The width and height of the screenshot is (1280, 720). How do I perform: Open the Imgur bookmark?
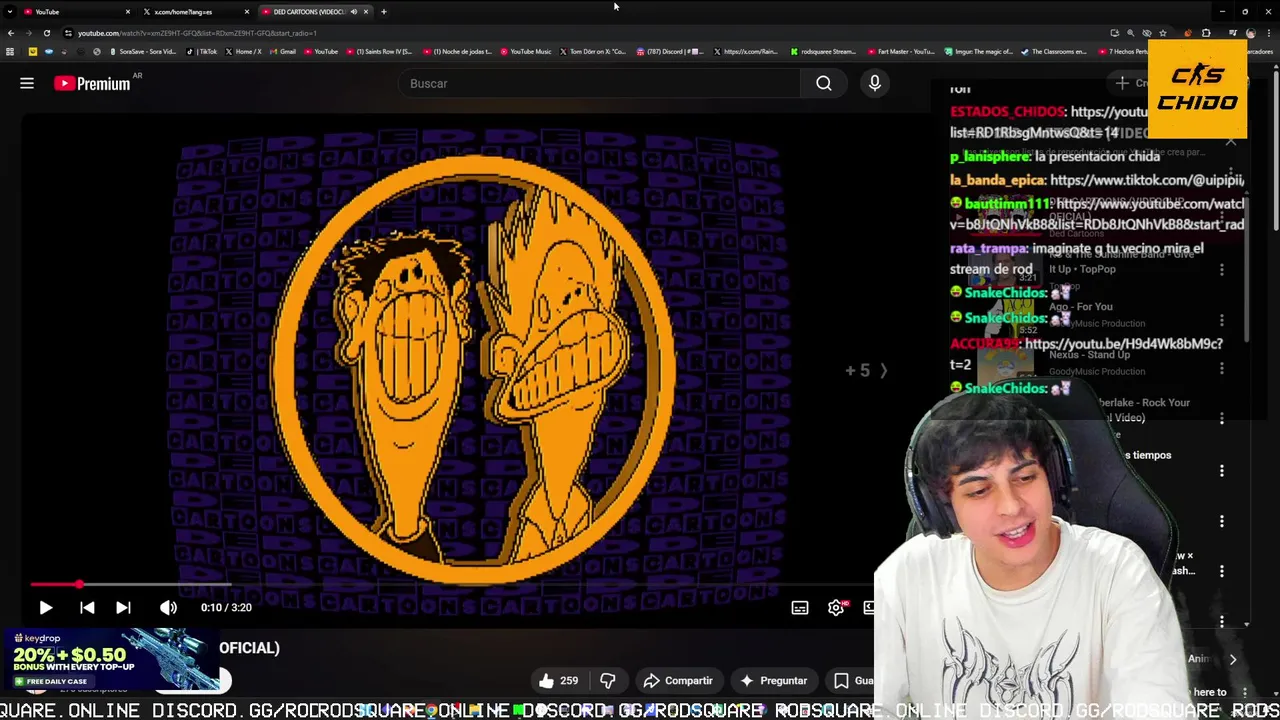click(980, 51)
